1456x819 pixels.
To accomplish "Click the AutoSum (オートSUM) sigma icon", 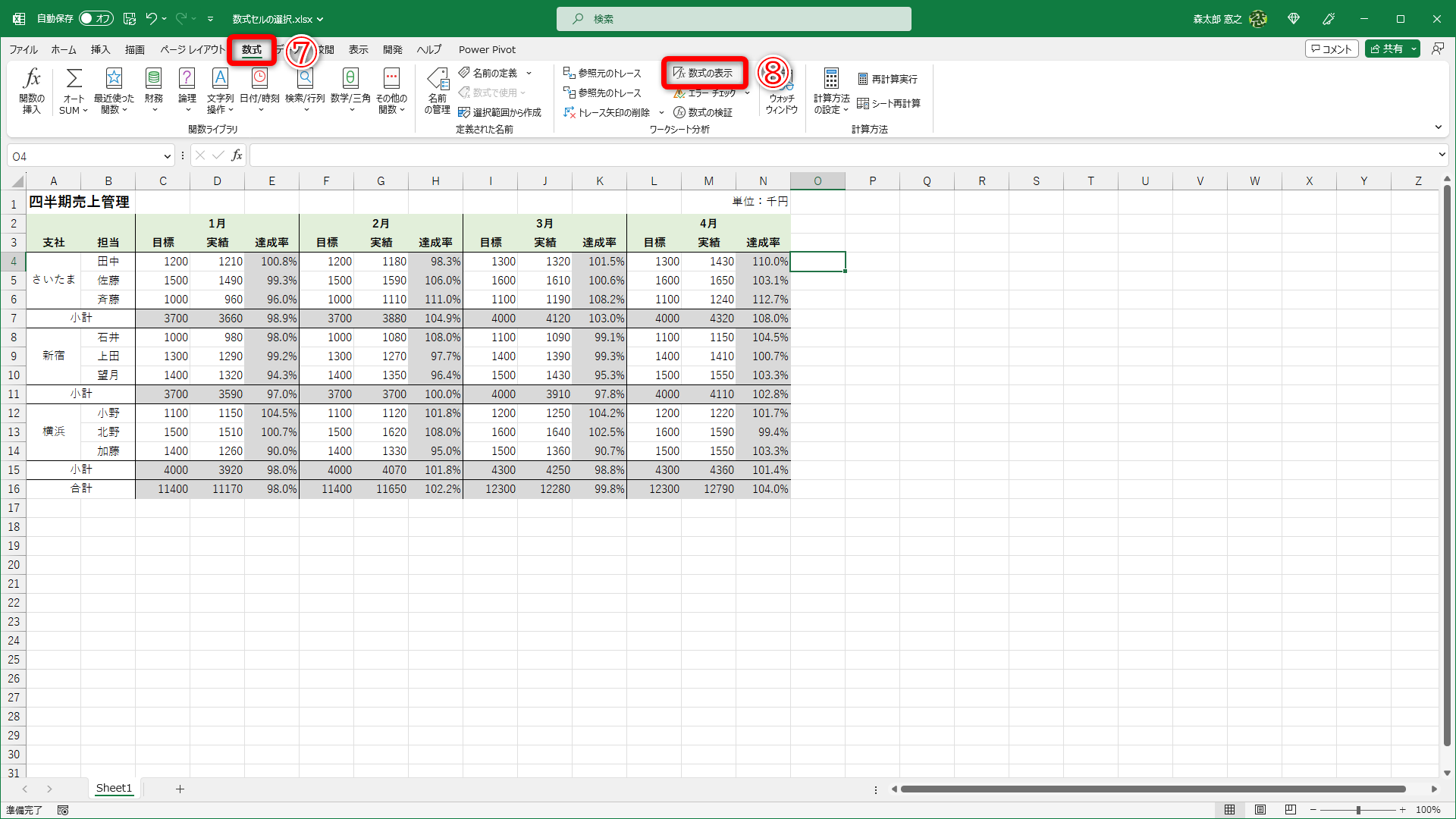I will (x=74, y=79).
